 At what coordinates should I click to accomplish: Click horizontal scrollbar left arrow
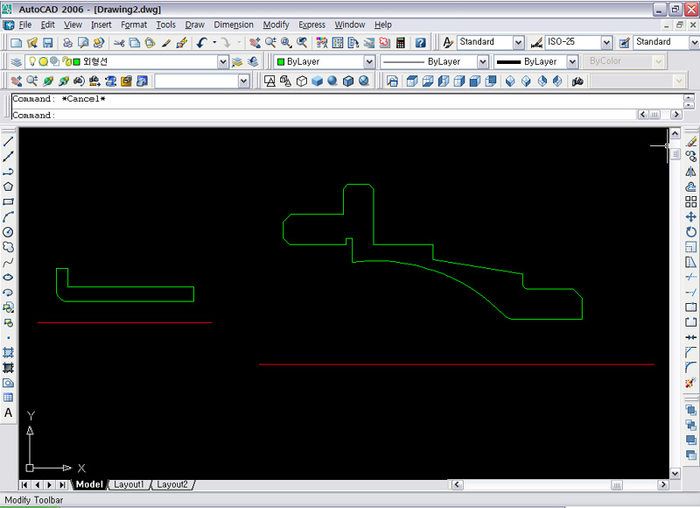(x=457, y=484)
